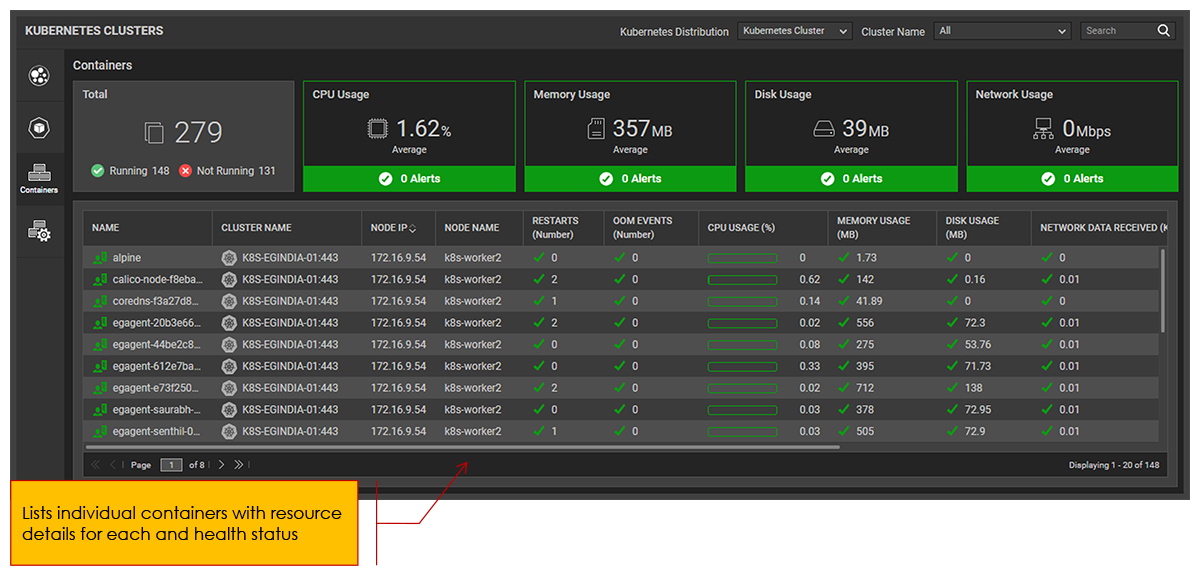Click the container icon next to calico-node

[100, 280]
